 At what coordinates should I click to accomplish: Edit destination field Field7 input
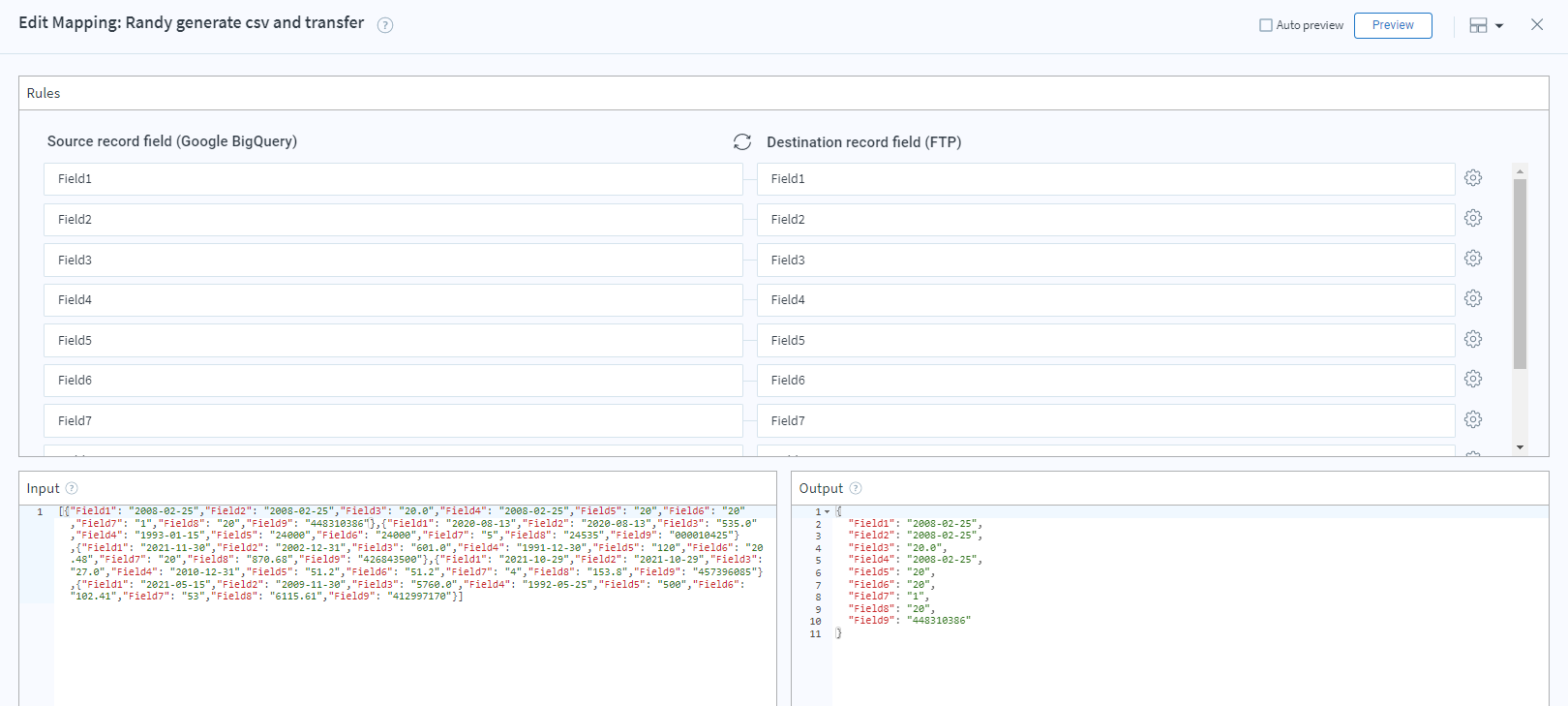click(x=1106, y=421)
